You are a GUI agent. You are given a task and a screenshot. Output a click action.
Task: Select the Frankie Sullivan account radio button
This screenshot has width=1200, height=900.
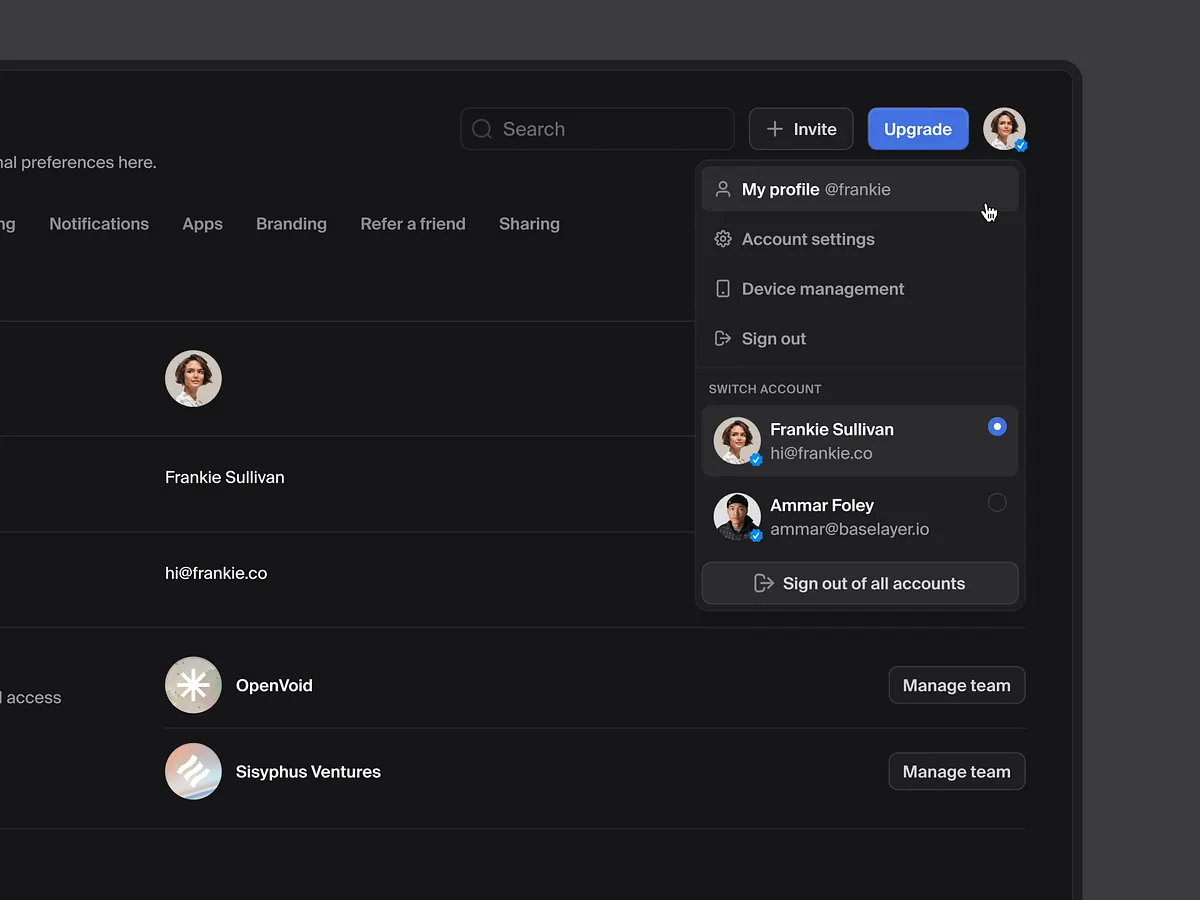[x=997, y=427]
